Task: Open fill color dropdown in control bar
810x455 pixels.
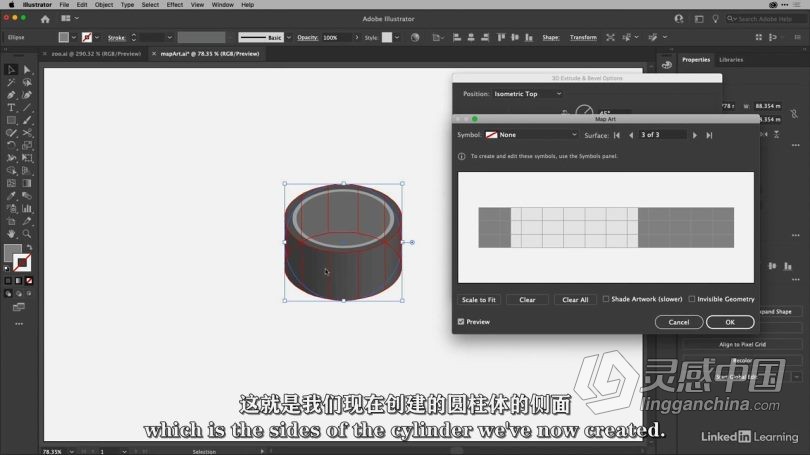Action: tap(73, 38)
